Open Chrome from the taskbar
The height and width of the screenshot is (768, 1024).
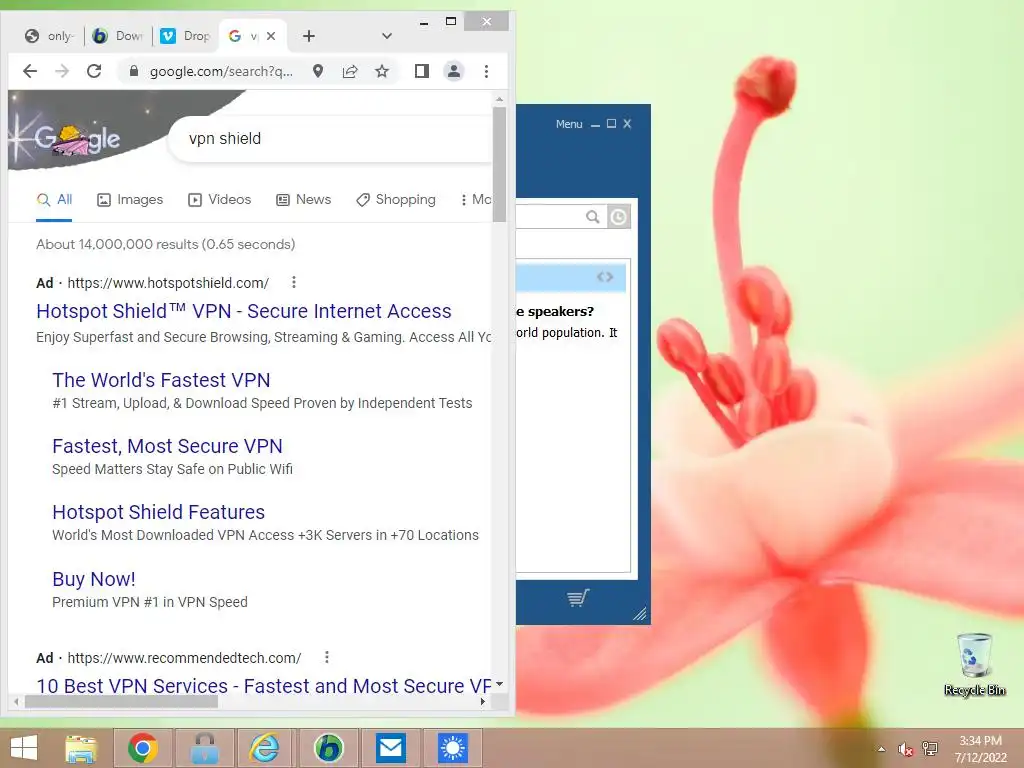pos(142,748)
